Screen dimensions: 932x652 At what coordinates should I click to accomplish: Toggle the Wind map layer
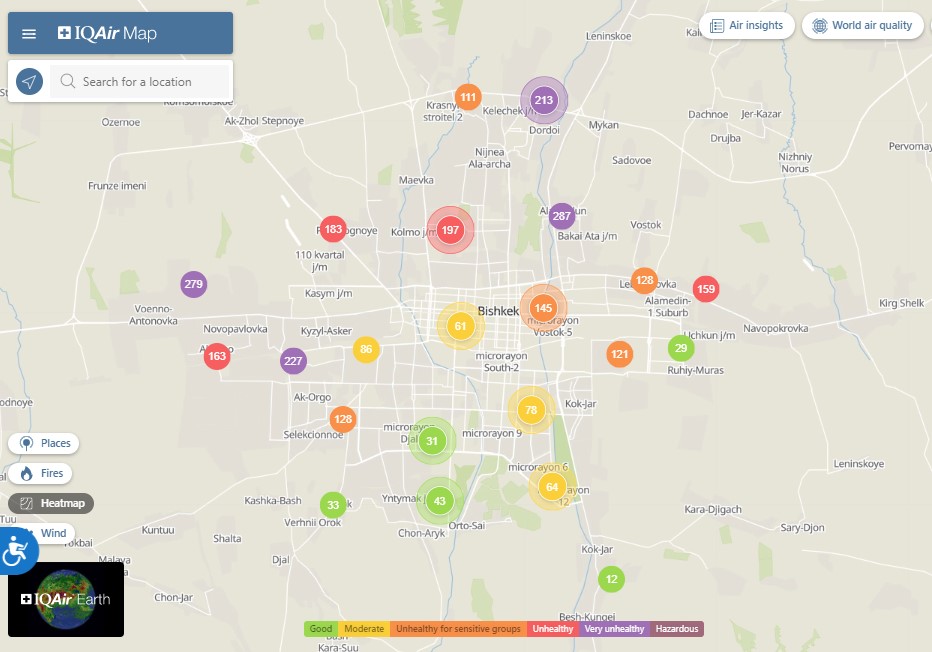click(x=50, y=533)
